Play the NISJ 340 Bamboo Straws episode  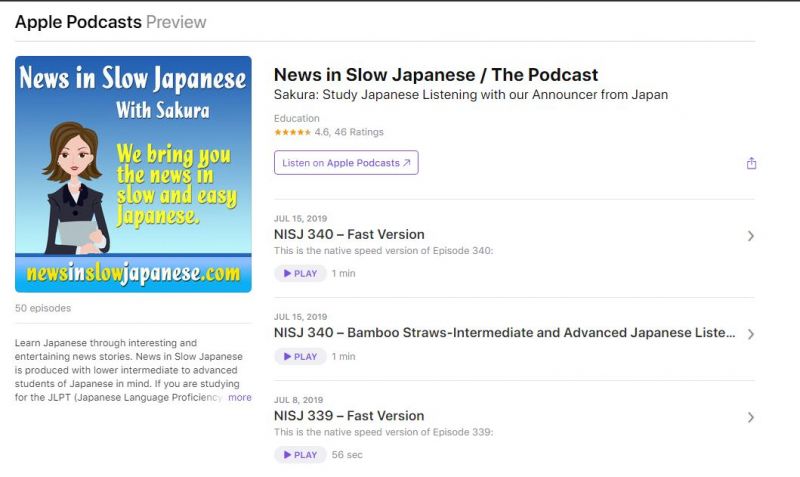(300, 356)
